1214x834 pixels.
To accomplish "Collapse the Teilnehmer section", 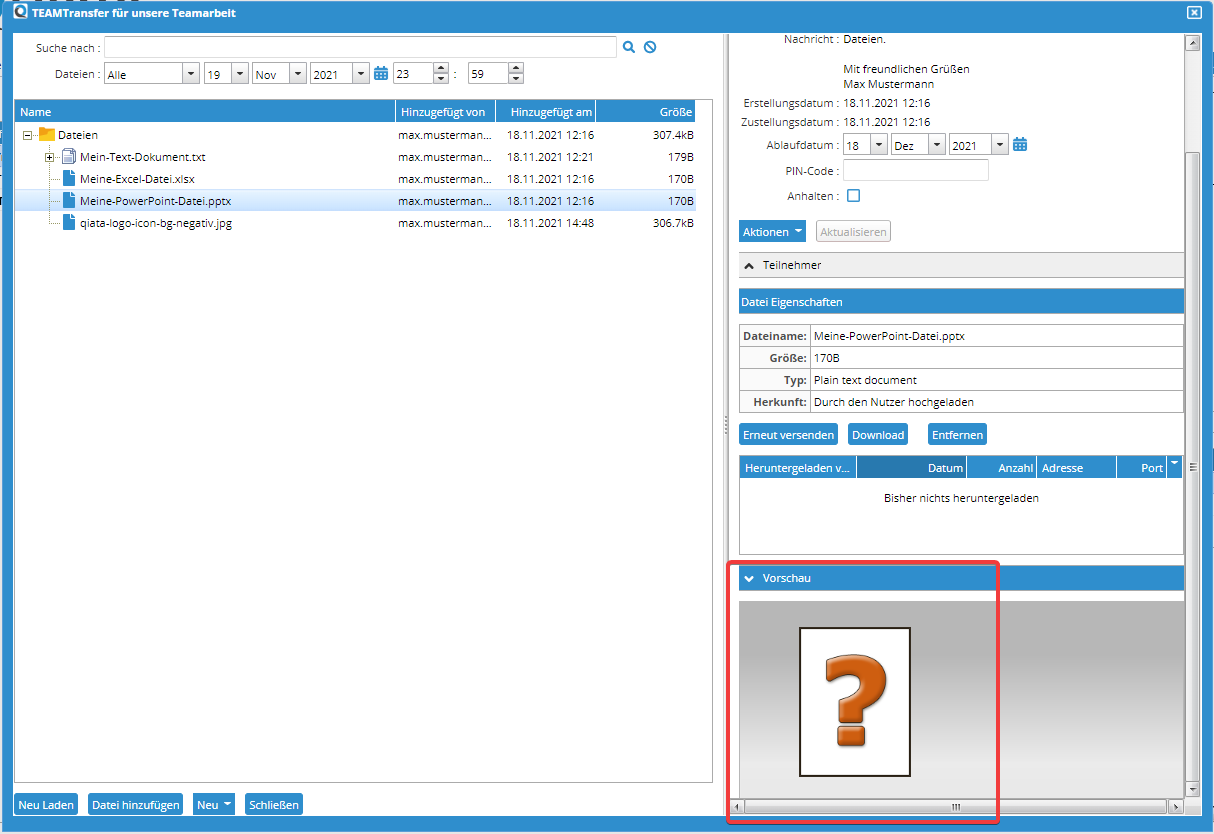I will [x=748, y=265].
